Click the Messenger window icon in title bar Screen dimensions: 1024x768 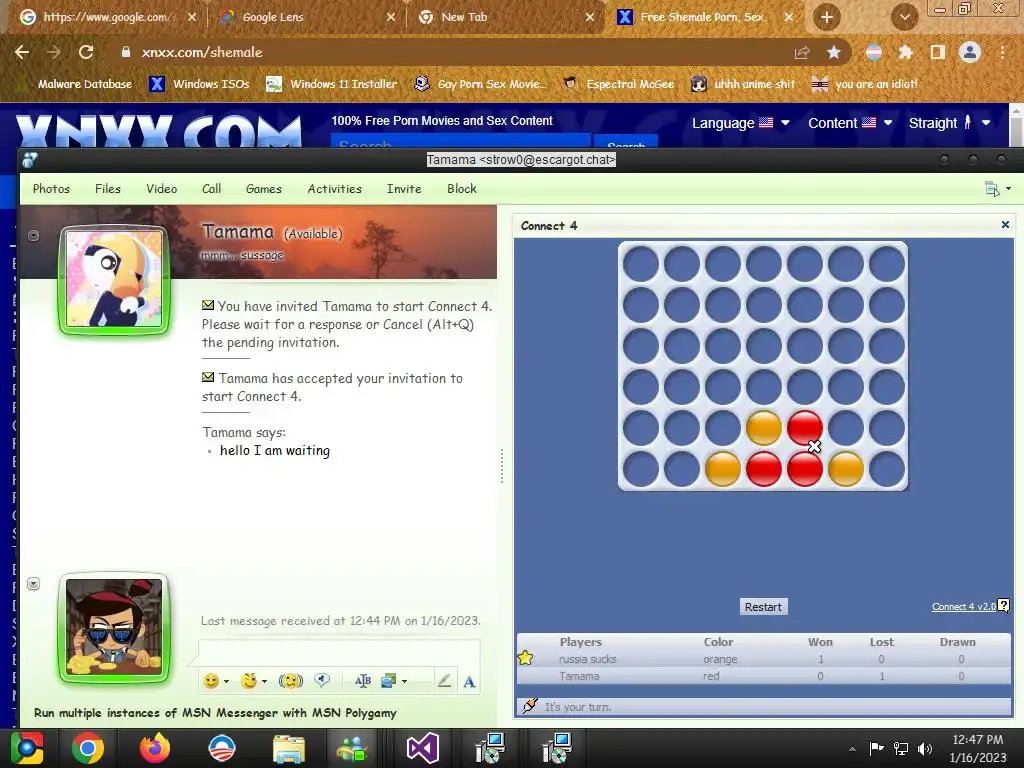click(29, 159)
